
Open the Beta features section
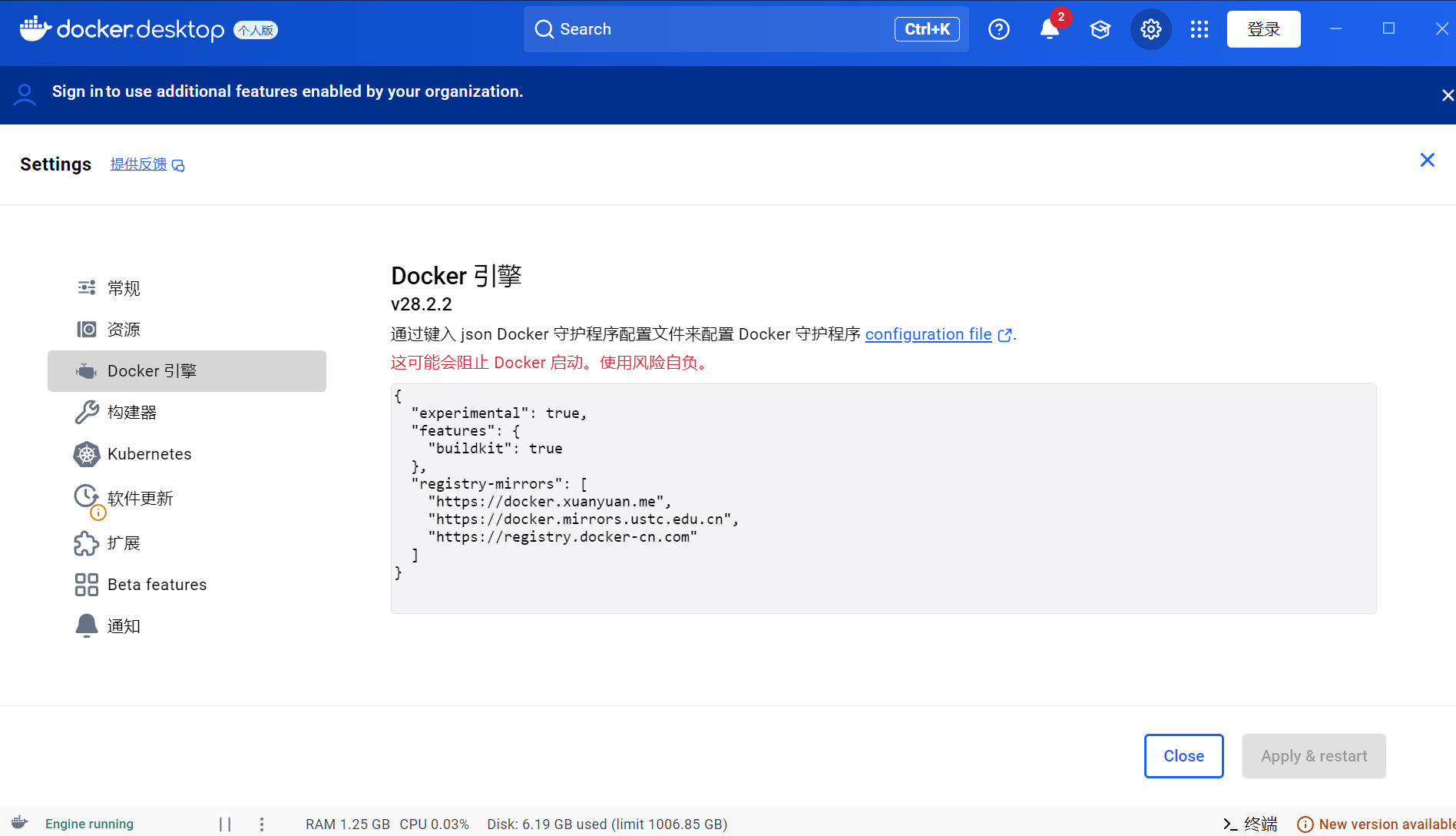[187, 585]
